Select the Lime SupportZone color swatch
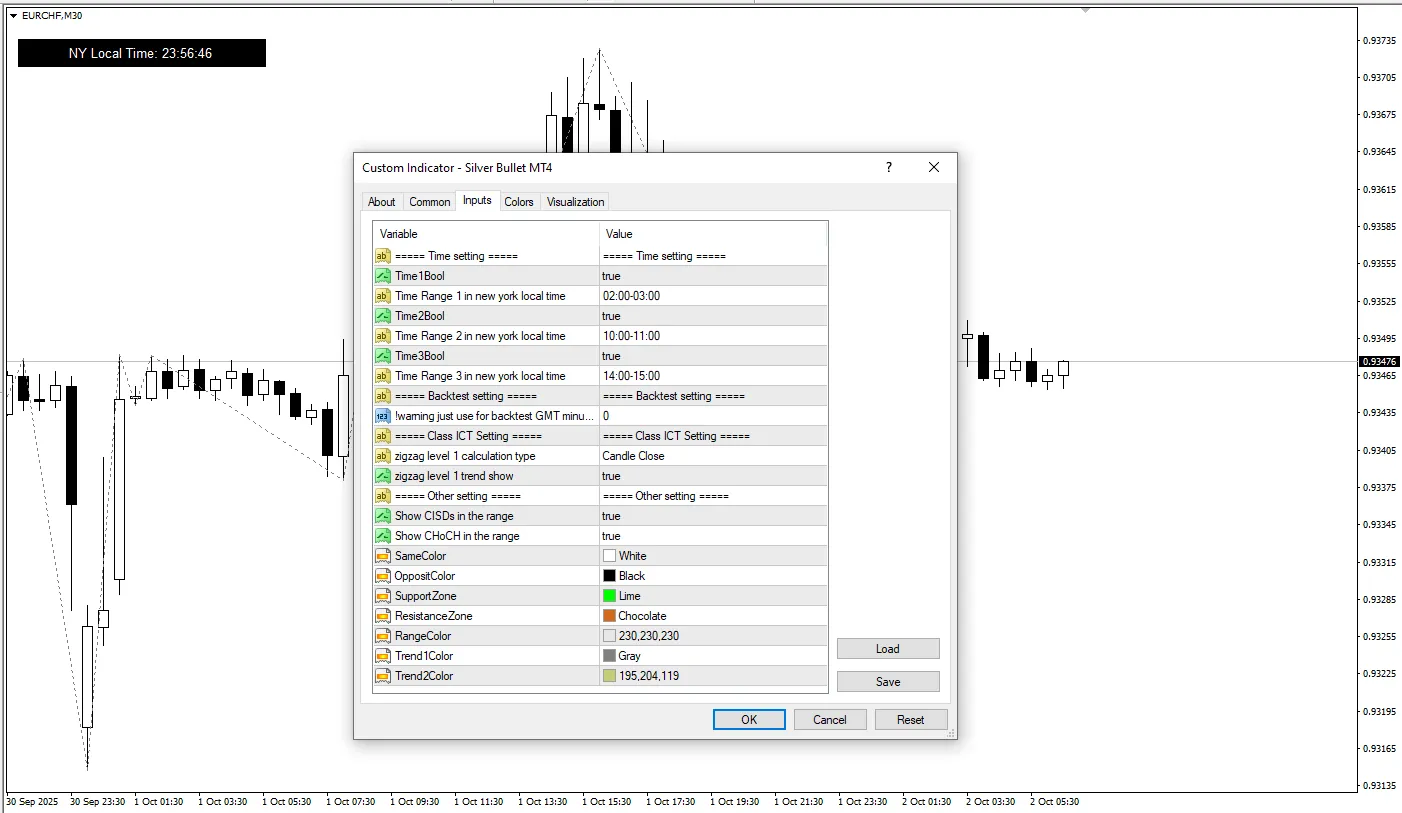 coord(609,596)
